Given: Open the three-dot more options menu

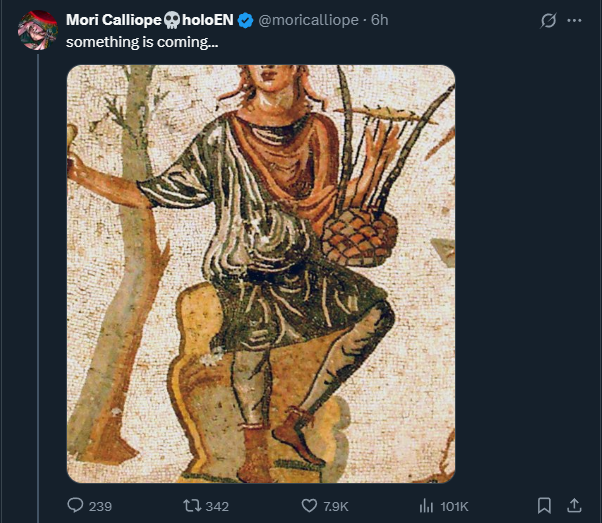Looking at the screenshot, I should point(574,20).
